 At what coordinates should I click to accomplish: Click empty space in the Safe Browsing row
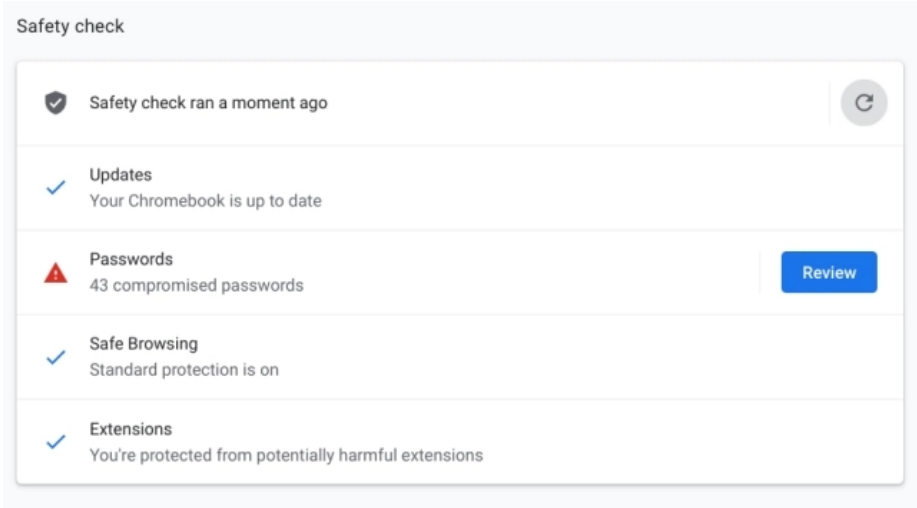[585, 357]
